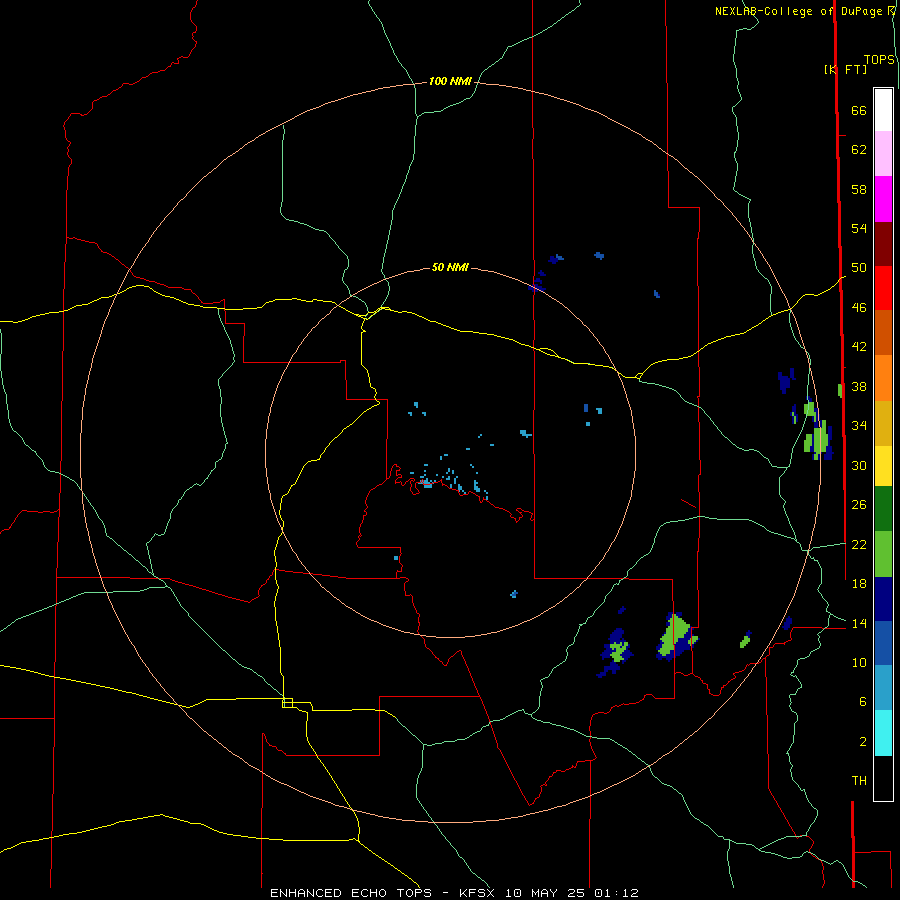
Task: Click the black TH threshold legend block
Action: (883, 778)
